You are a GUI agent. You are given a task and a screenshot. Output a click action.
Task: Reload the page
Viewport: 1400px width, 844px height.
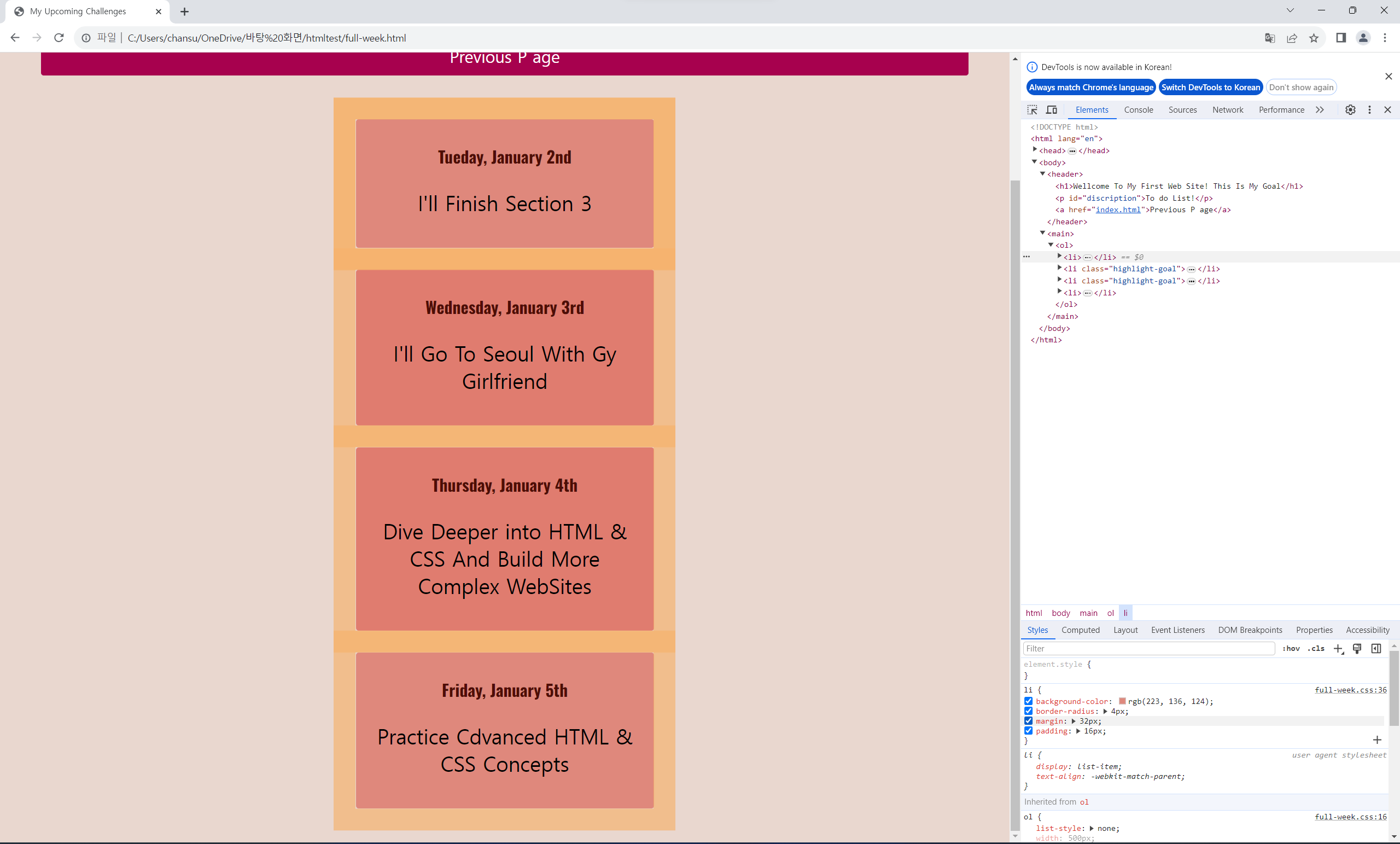click(59, 38)
